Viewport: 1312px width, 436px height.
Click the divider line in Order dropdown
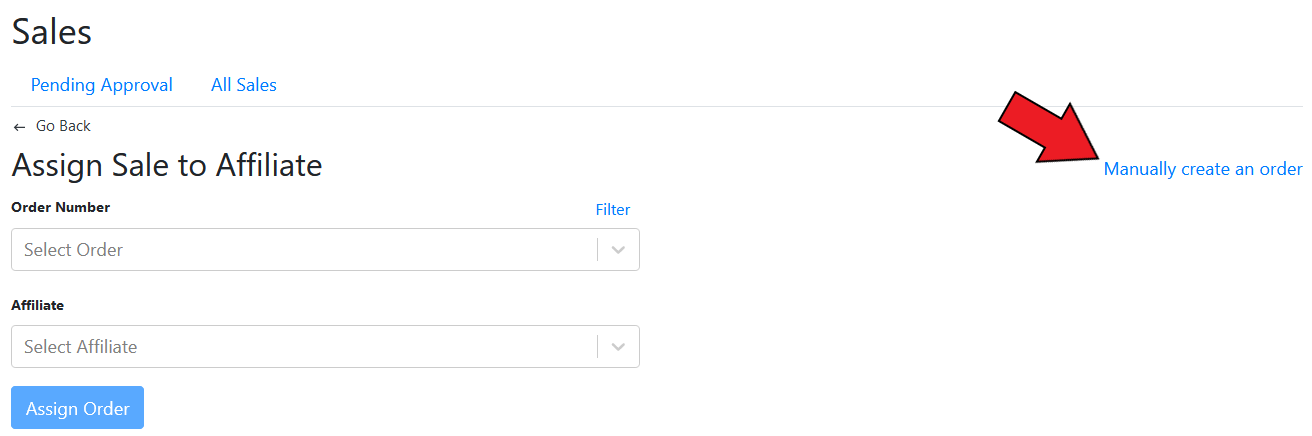click(598, 250)
